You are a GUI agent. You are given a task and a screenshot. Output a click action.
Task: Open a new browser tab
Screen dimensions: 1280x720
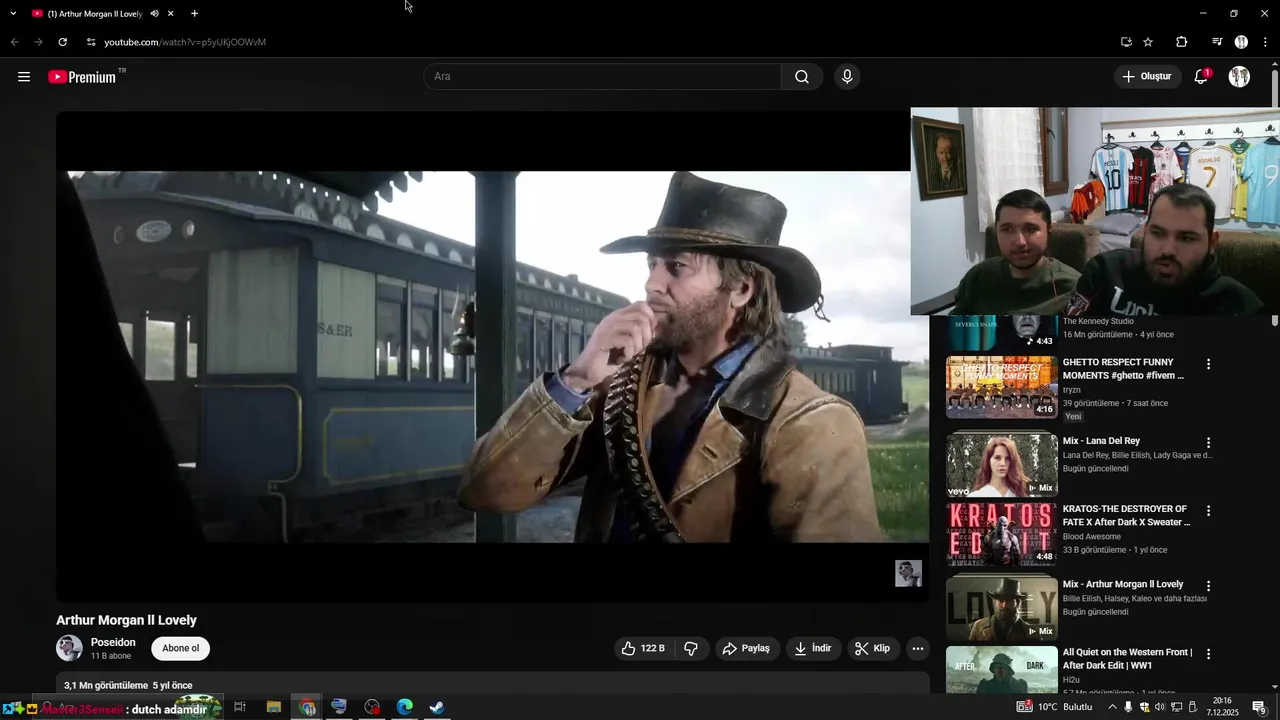(194, 14)
